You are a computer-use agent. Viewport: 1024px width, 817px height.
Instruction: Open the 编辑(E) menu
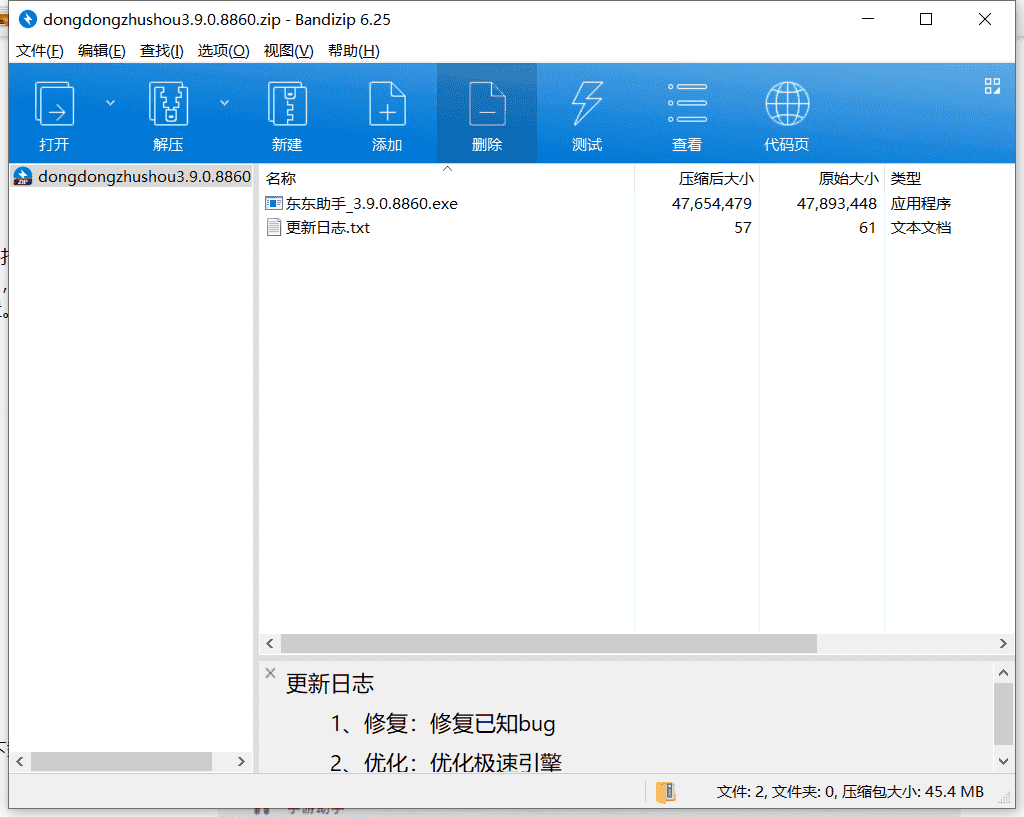click(101, 51)
